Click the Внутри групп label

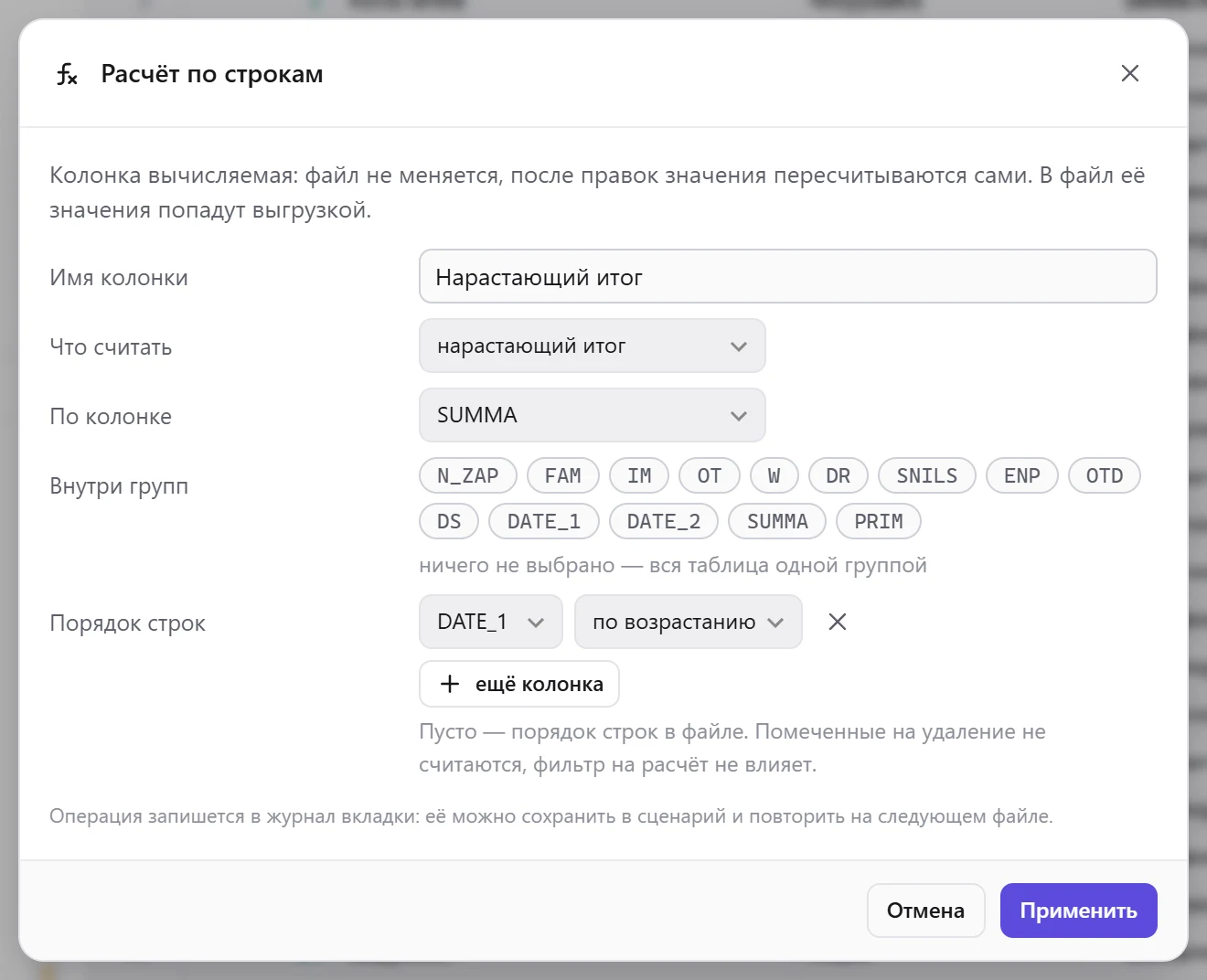point(119,486)
